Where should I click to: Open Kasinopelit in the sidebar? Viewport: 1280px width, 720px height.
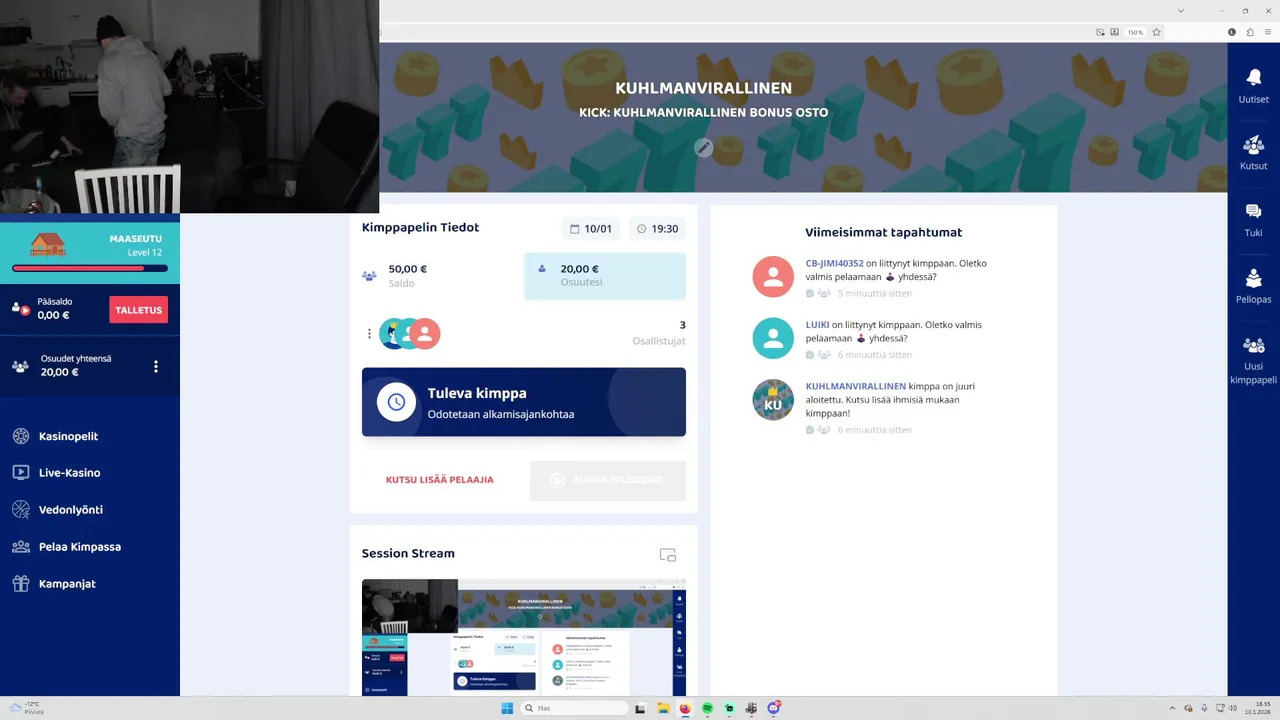click(x=68, y=436)
